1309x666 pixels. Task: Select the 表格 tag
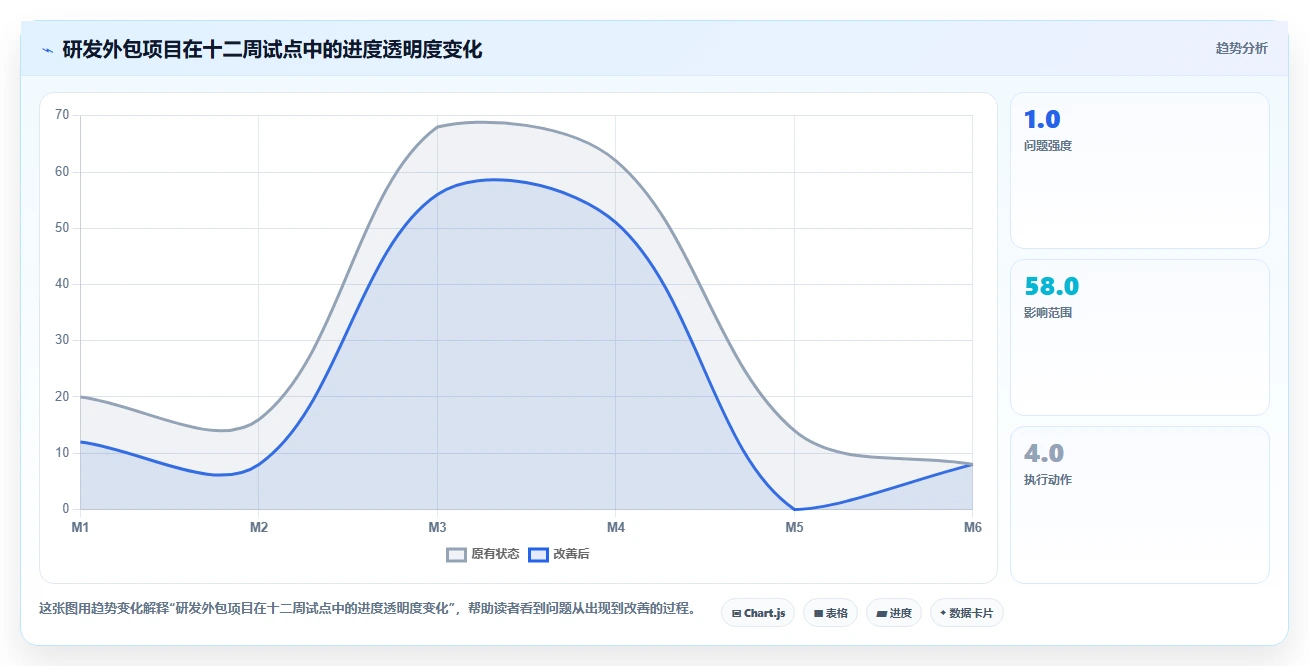(830, 613)
